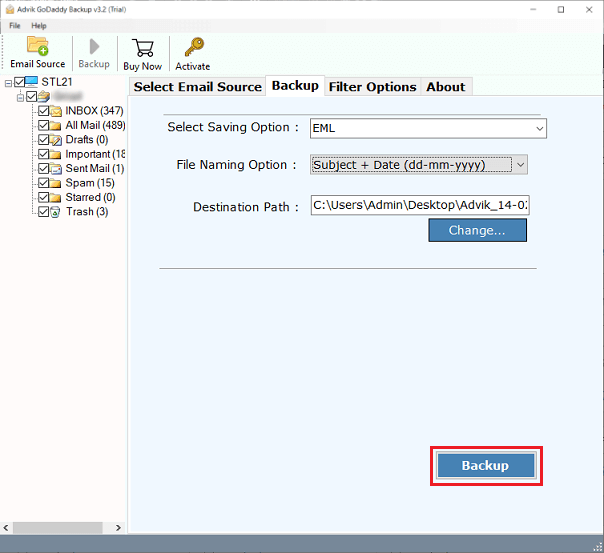Click the INBOX folder envelope icon
The width and height of the screenshot is (604, 553).
point(55,111)
